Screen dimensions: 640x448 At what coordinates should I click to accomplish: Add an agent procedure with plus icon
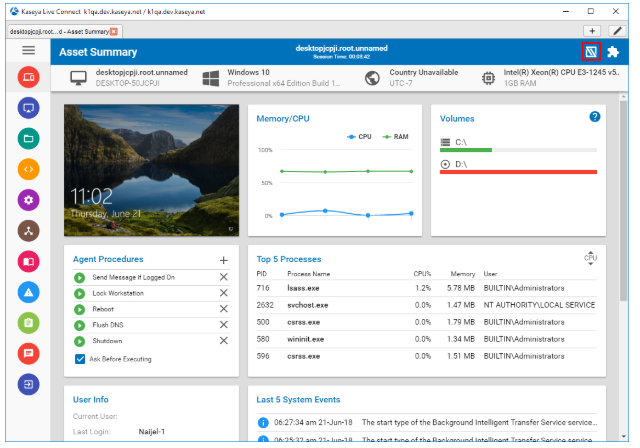pyautogui.click(x=224, y=260)
